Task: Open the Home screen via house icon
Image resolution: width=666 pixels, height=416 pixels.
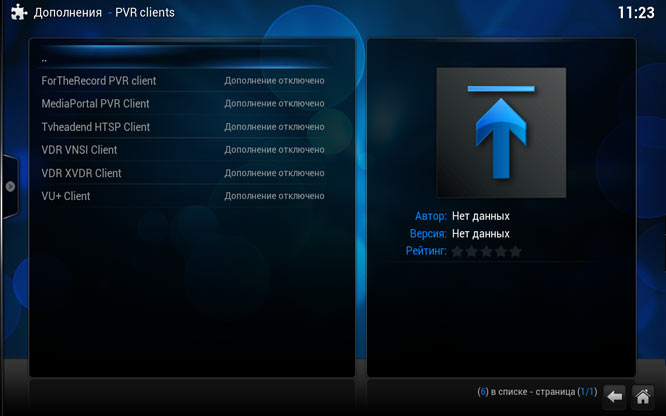Action: (x=644, y=396)
